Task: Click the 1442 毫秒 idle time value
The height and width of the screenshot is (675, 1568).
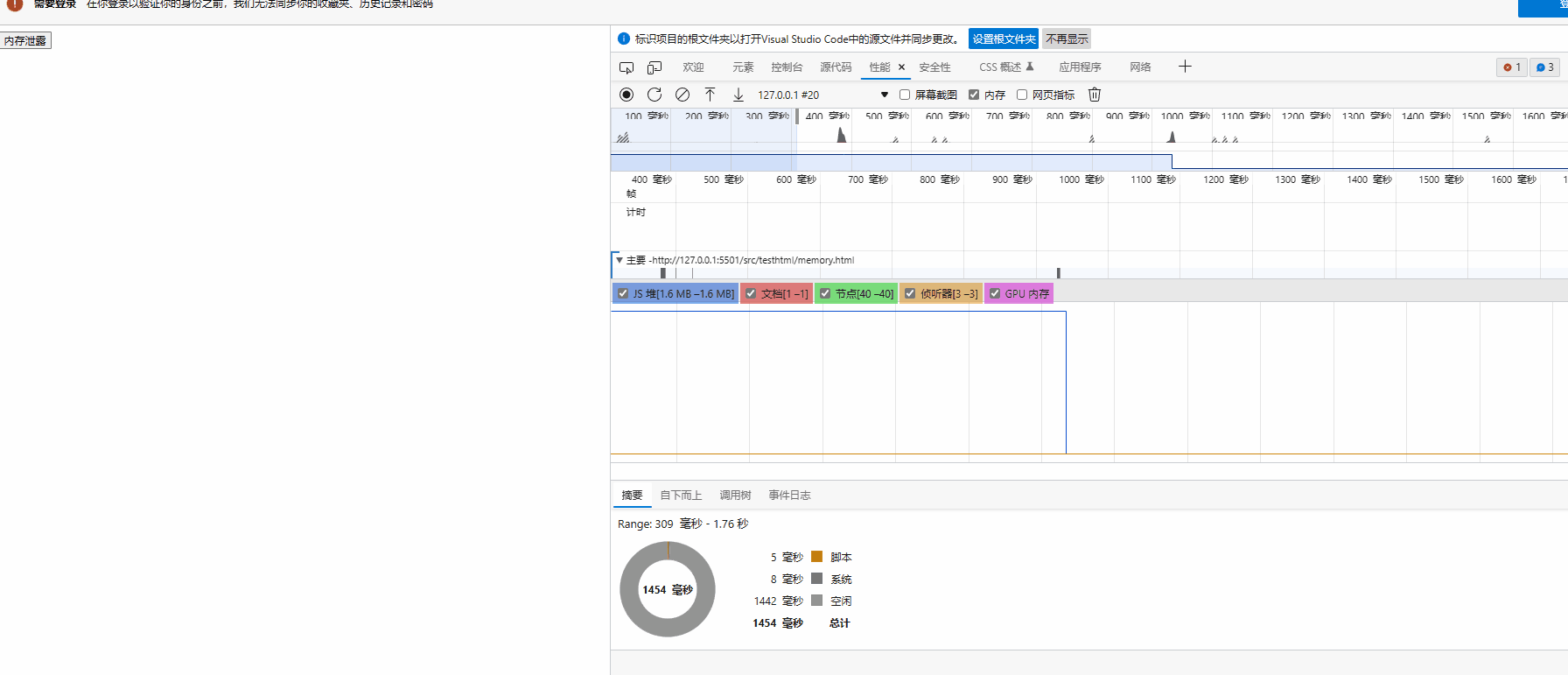Action: click(779, 601)
